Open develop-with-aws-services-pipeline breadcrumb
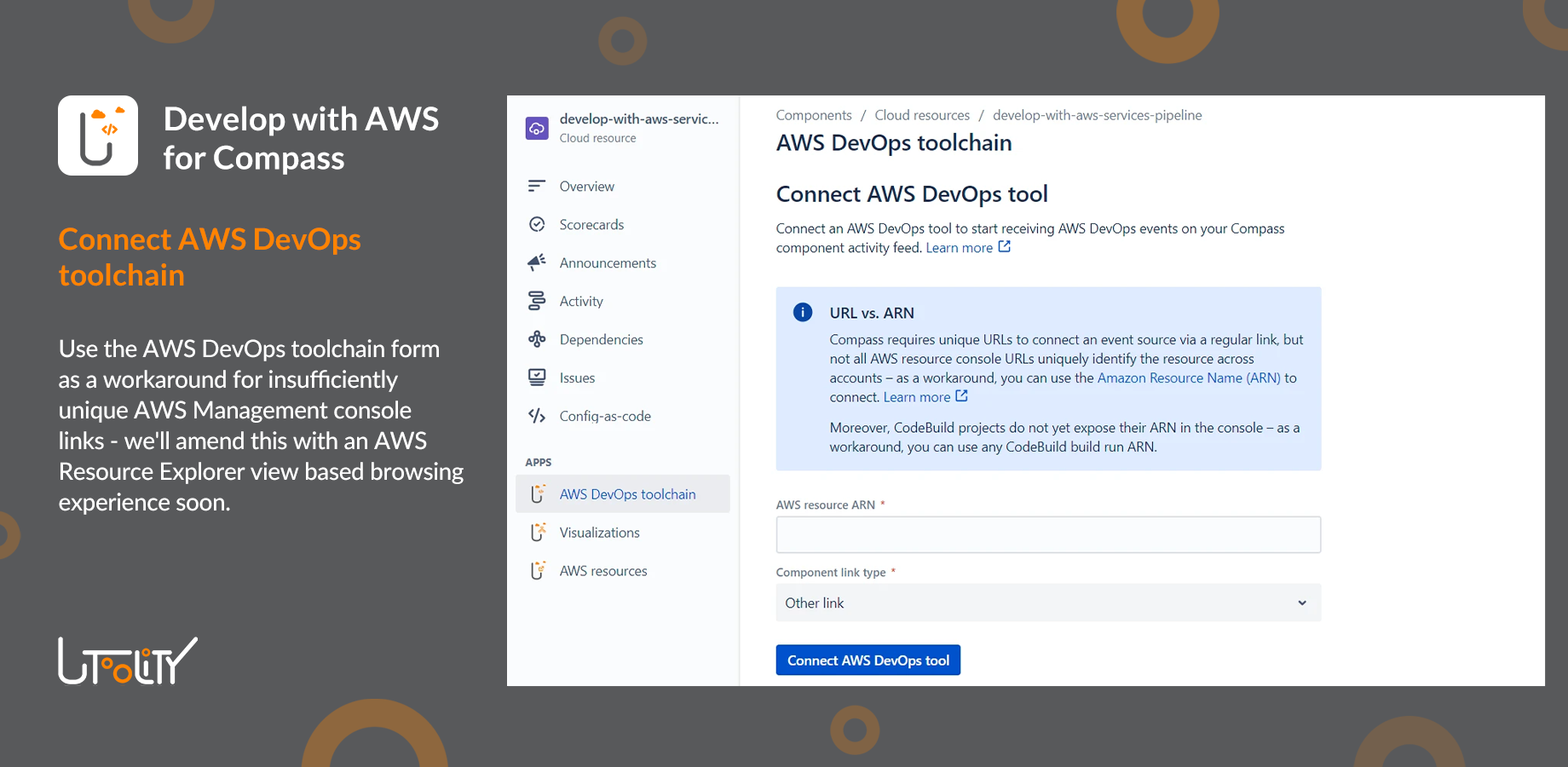 1098,115
